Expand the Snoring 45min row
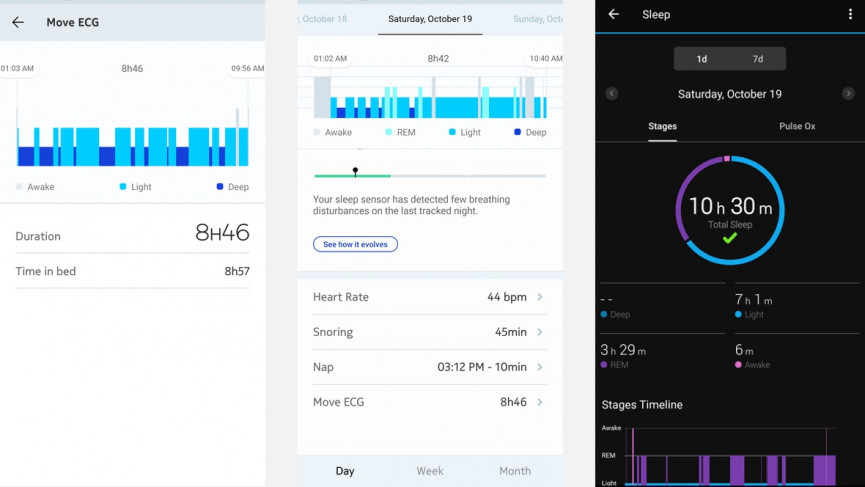The width and height of the screenshot is (865, 487). pyautogui.click(x=430, y=332)
